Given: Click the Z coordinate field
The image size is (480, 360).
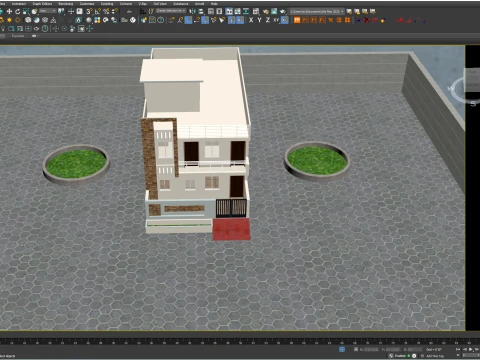Looking at the screenshot, I should [415, 350].
